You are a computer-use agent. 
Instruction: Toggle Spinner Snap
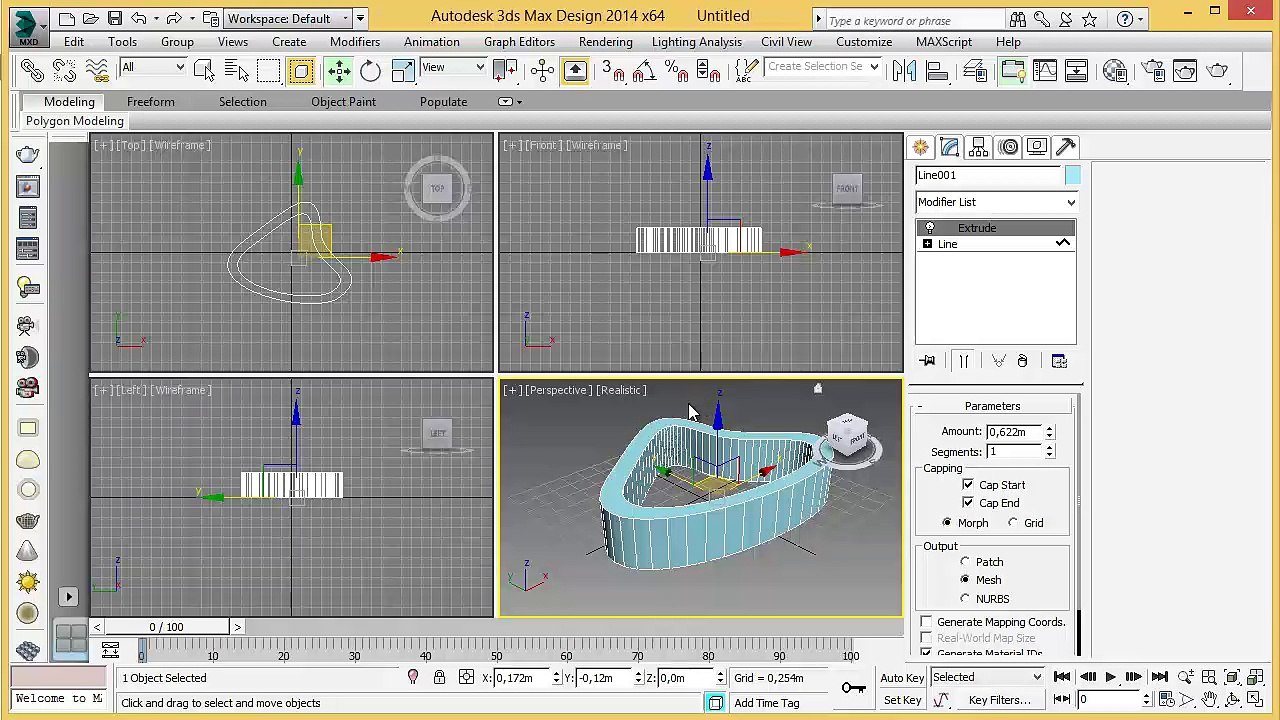coord(708,70)
